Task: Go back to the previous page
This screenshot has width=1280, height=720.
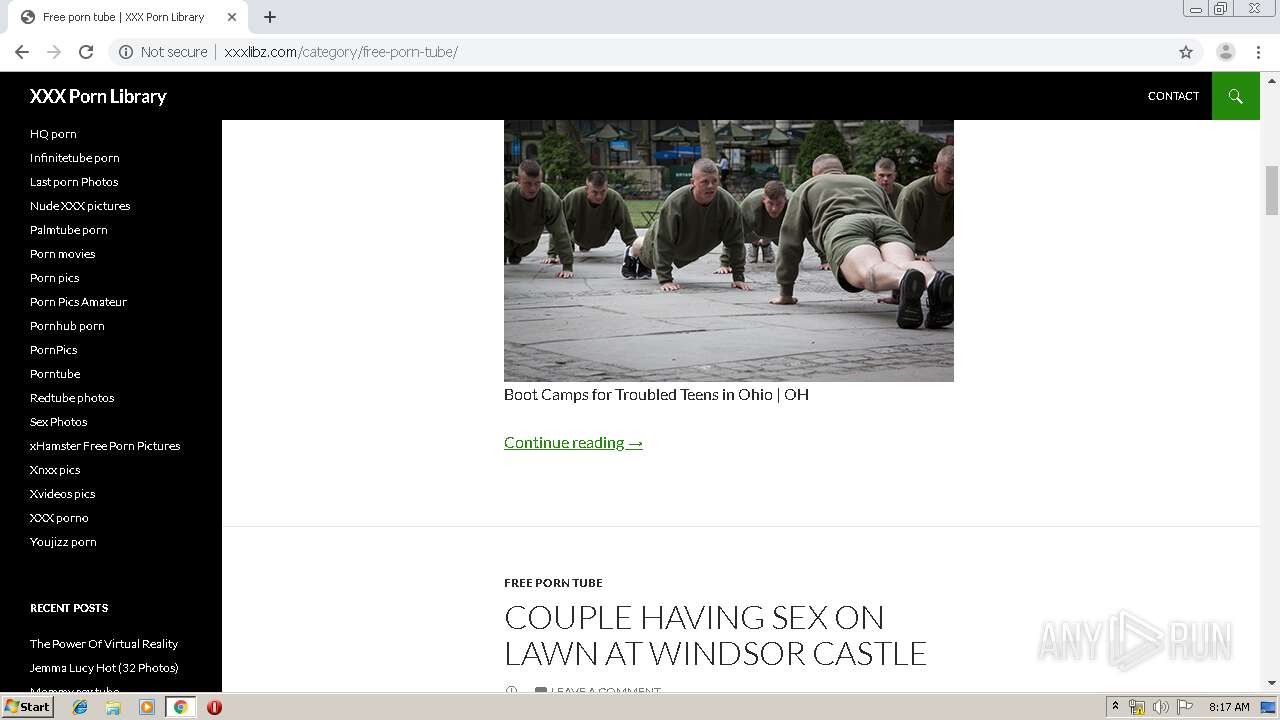Action: pos(22,52)
